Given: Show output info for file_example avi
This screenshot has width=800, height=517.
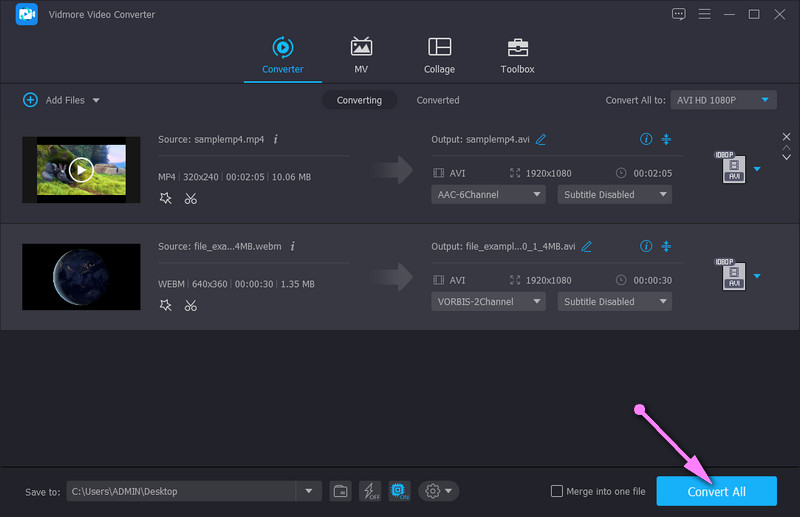Looking at the screenshot, I should (x=646, y=246).
